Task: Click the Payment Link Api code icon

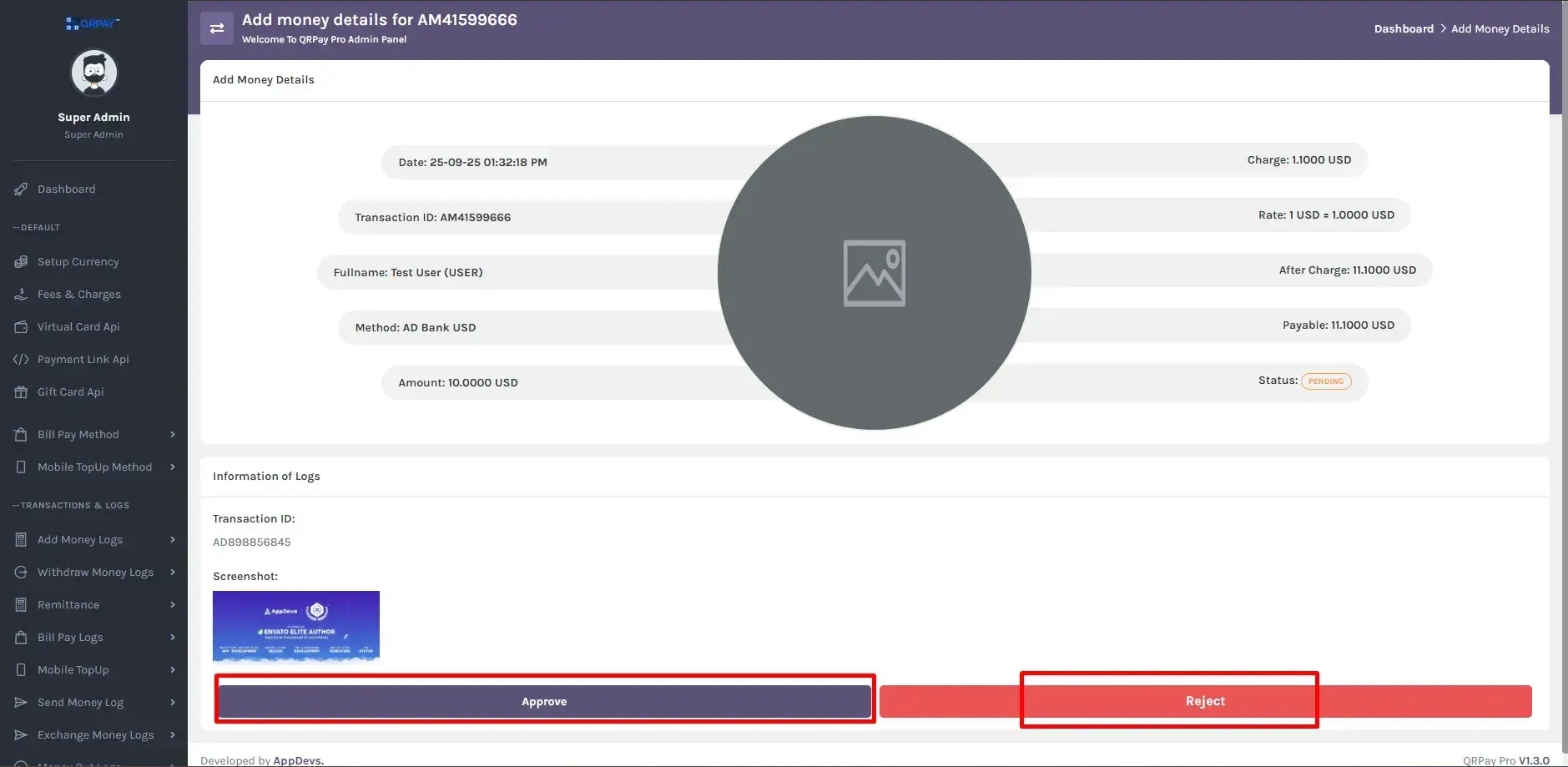Action: pyautogui.click(x=21, y=360)
